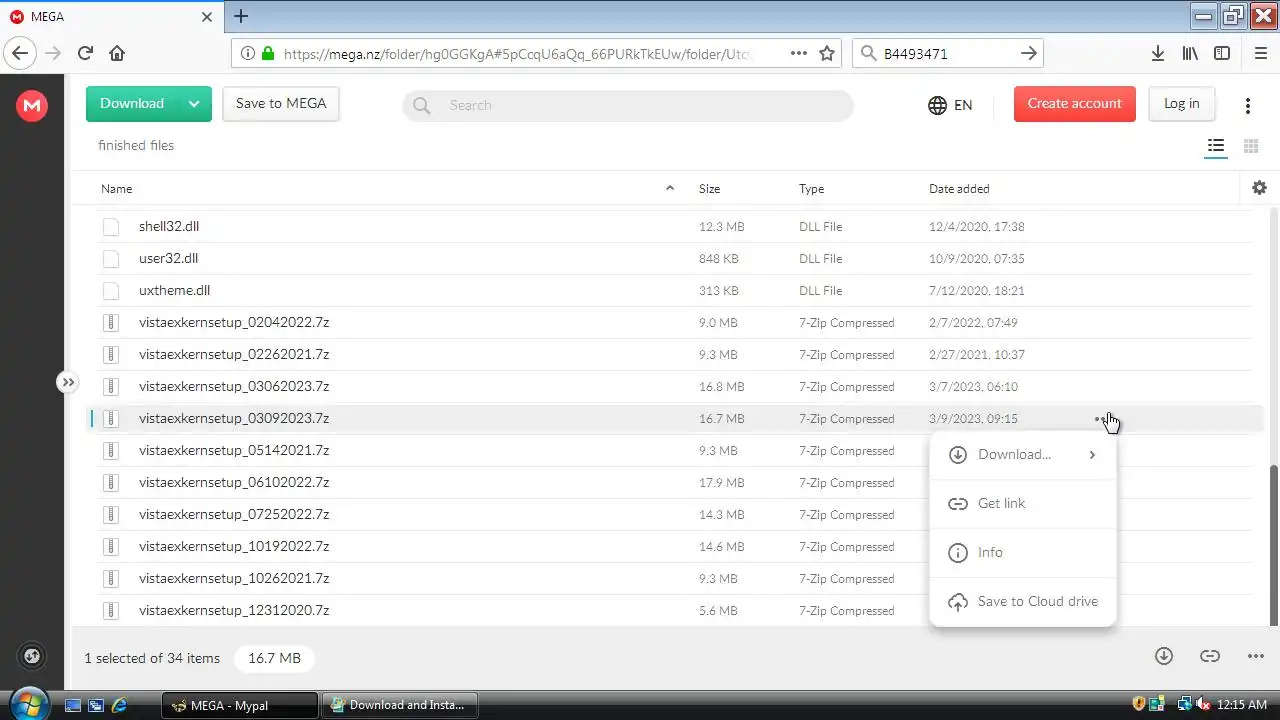Switch to list view
Viewport: 1280px width, 720px height.
coord(1216,146)
